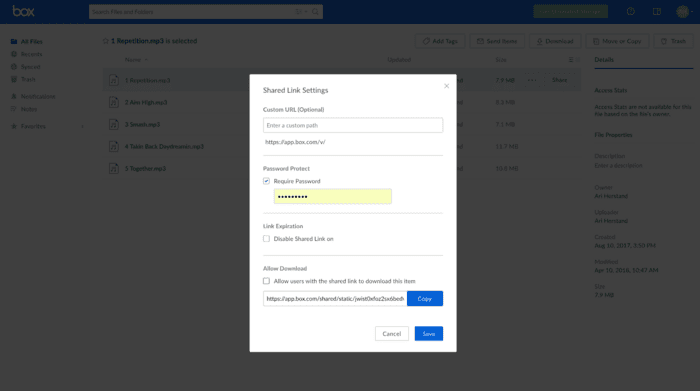This screenshot has width=700, height=391.
Task: Click the 7.9 MB size of Repetition.mp3
Action: point(505,80)
